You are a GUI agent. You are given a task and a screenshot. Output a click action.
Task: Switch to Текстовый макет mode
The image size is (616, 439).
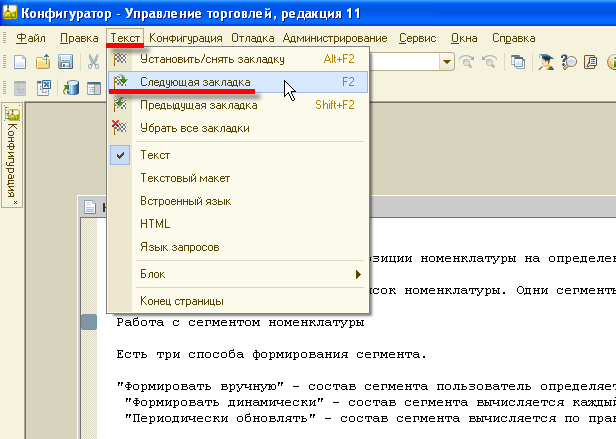[238, 178]
